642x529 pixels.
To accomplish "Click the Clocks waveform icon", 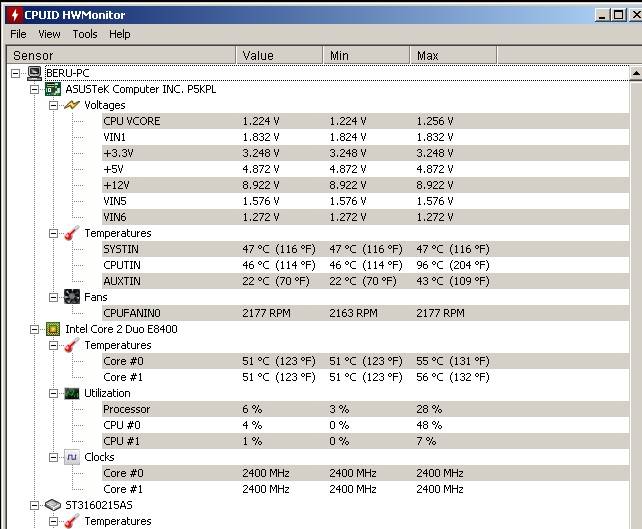I will point(72,457).
